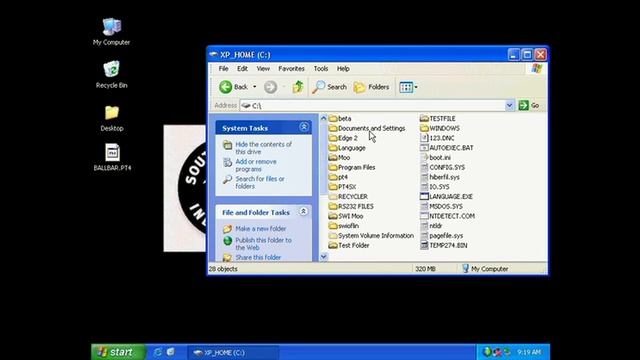Screen dimensions: 640x360
Task: Select BALLBAR.PT4 file on desktop
Action: [112, 157]
